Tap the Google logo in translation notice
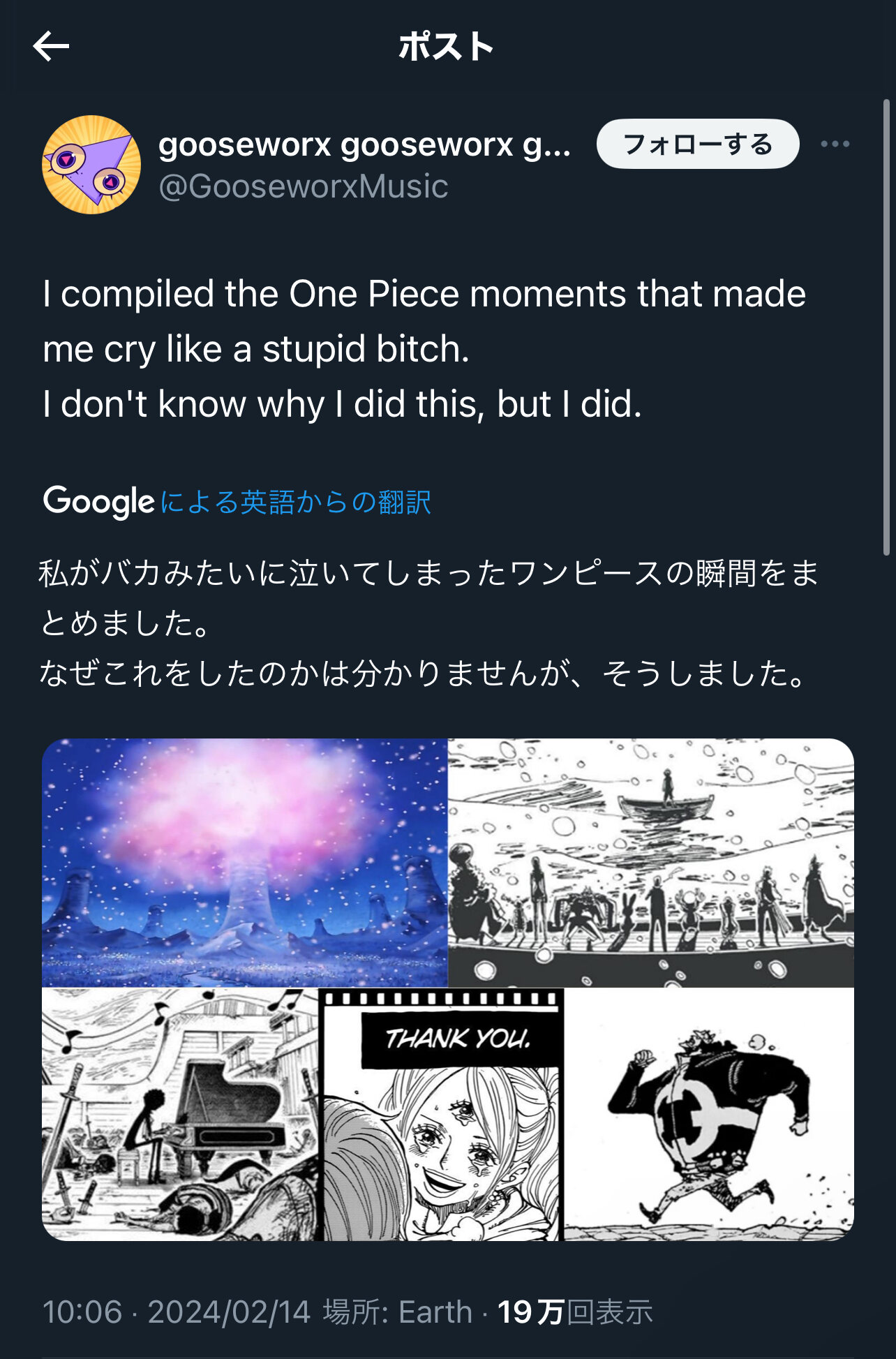 click(98, 501)
